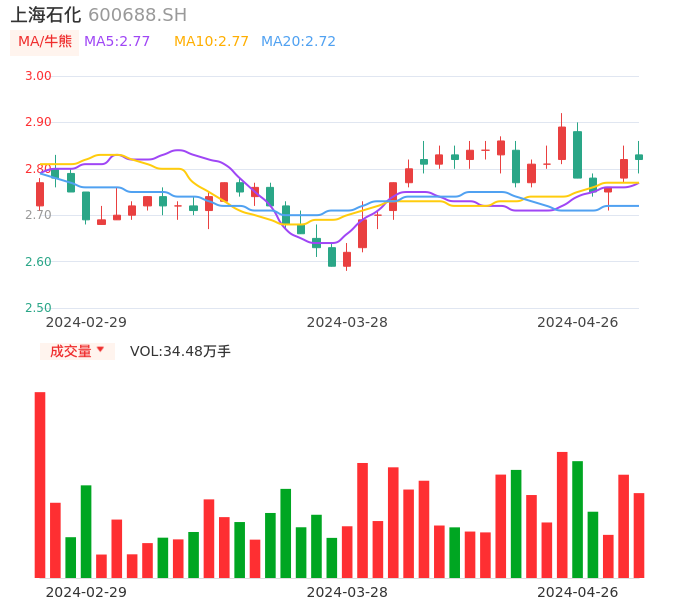Open the 成交量 indicator dropdown

(77, 351)
